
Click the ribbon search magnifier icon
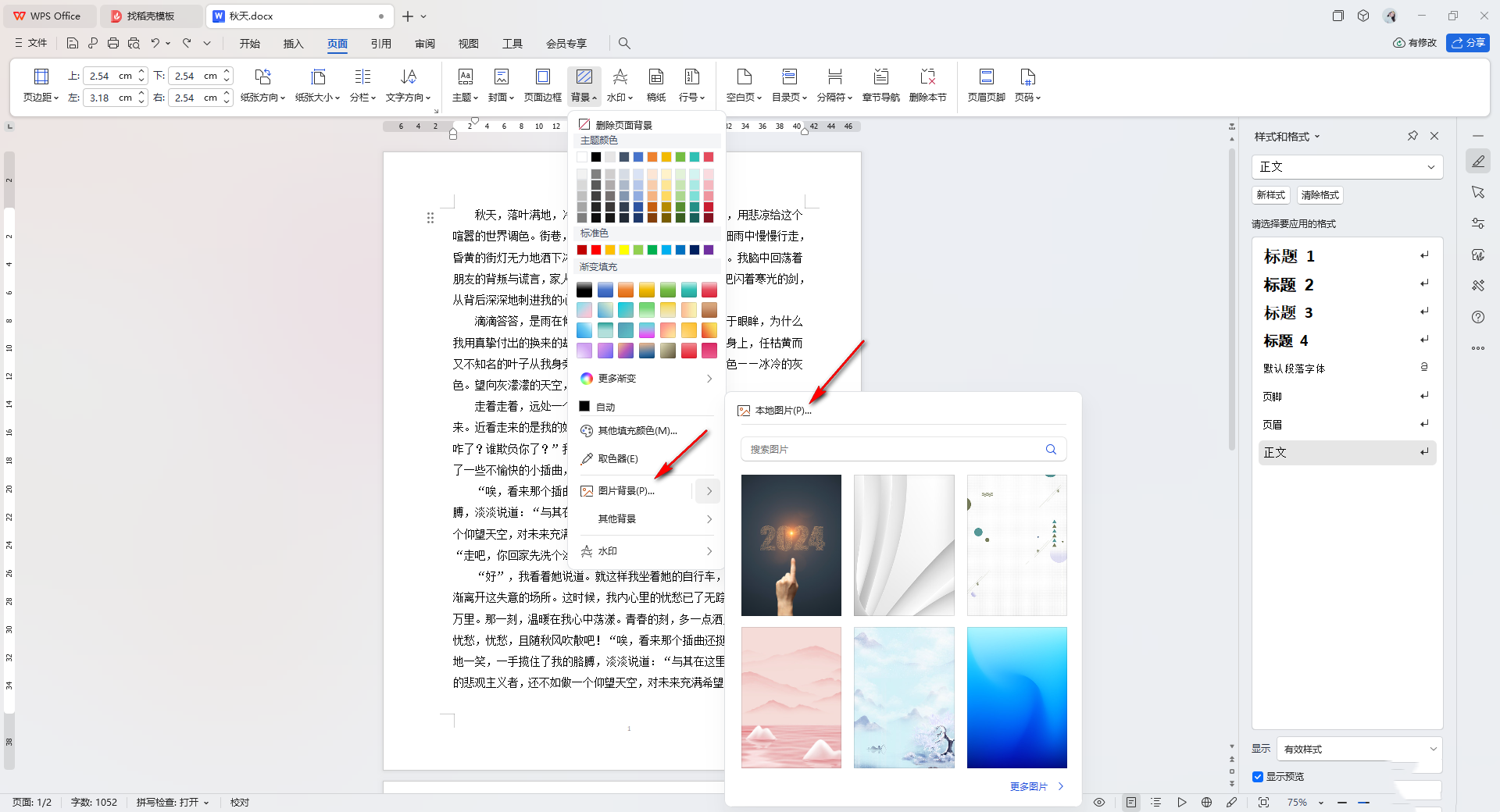coord(624,43)
